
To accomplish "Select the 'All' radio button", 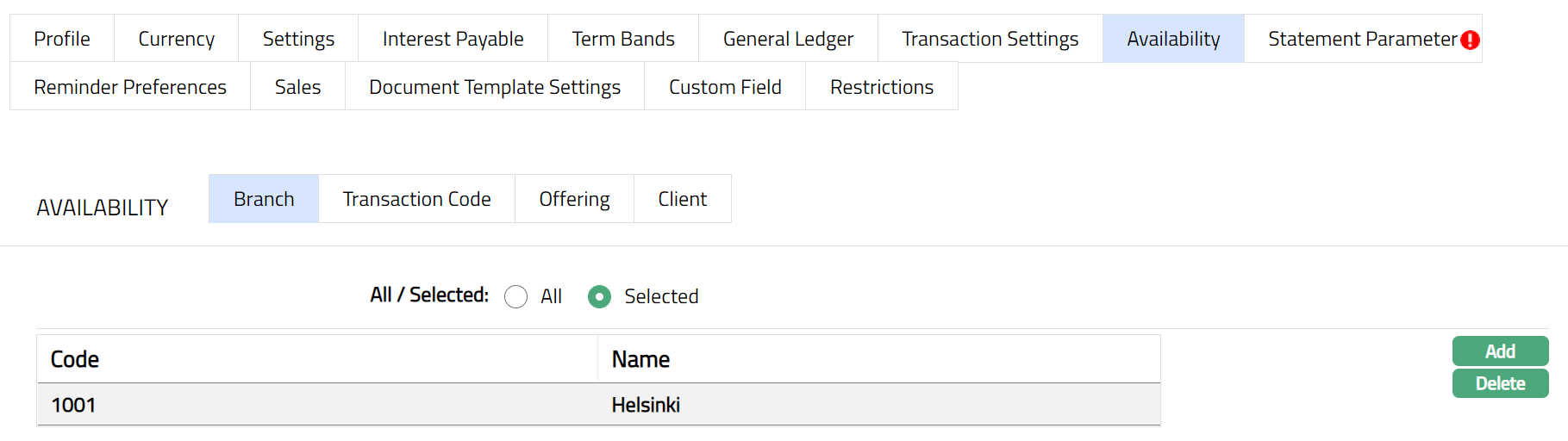I will tap(516, 297).
